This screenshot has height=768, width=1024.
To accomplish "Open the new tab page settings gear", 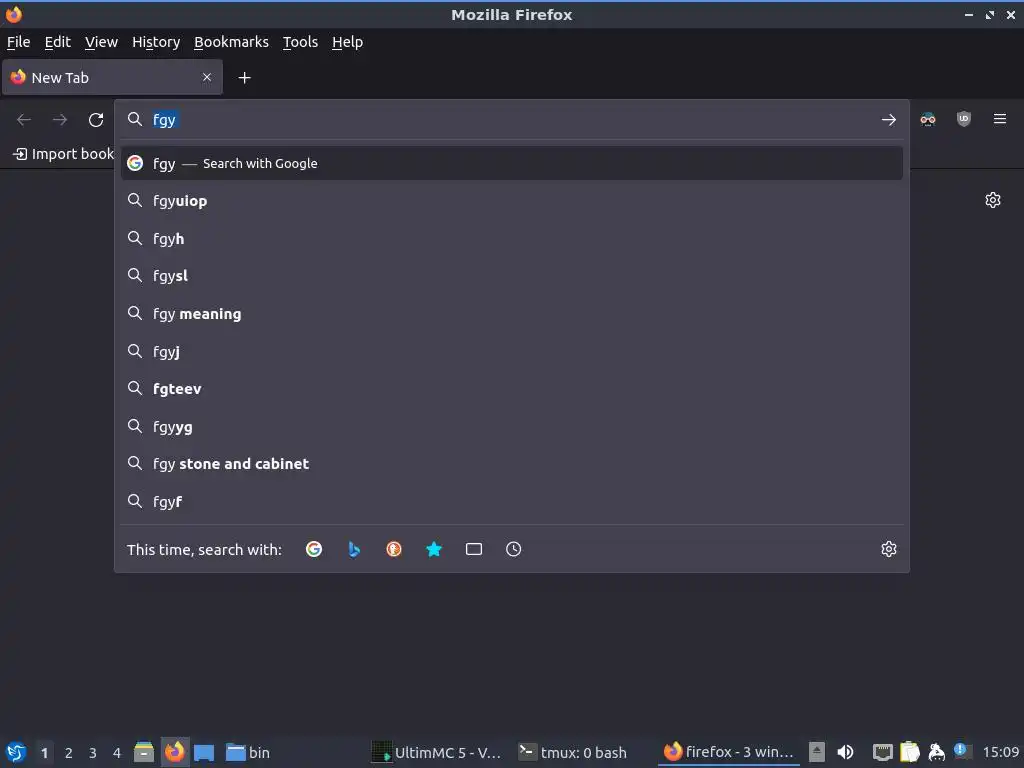I will click(993, 200).
